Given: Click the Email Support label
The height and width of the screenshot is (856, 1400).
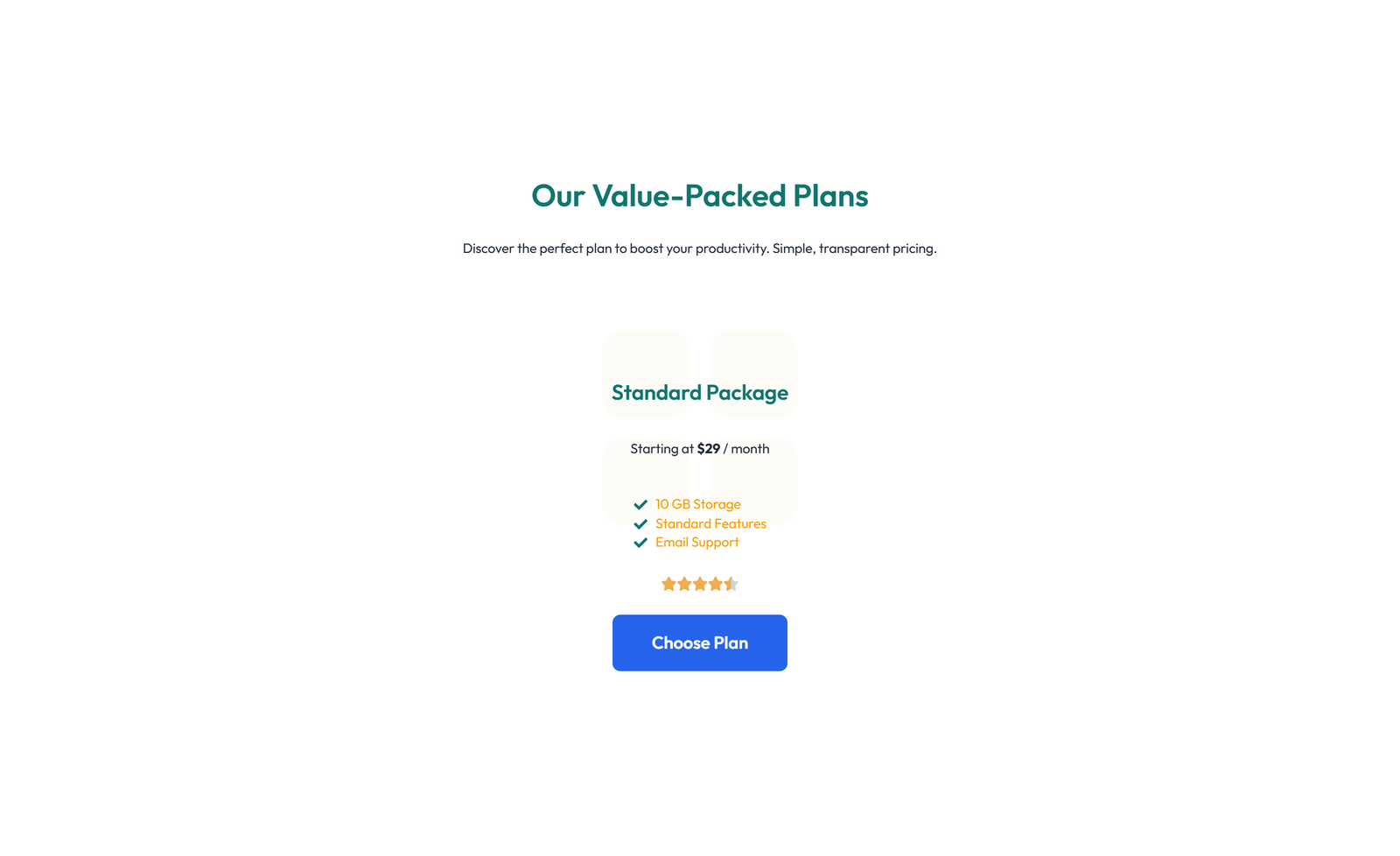Looking at the screenshot, I should 696,542.
